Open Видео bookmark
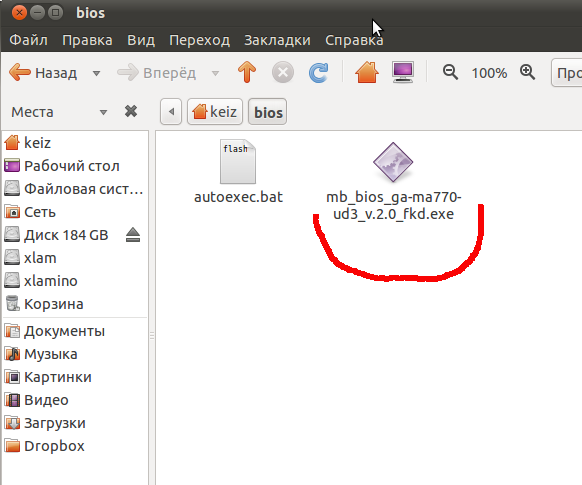 point(75,400)
